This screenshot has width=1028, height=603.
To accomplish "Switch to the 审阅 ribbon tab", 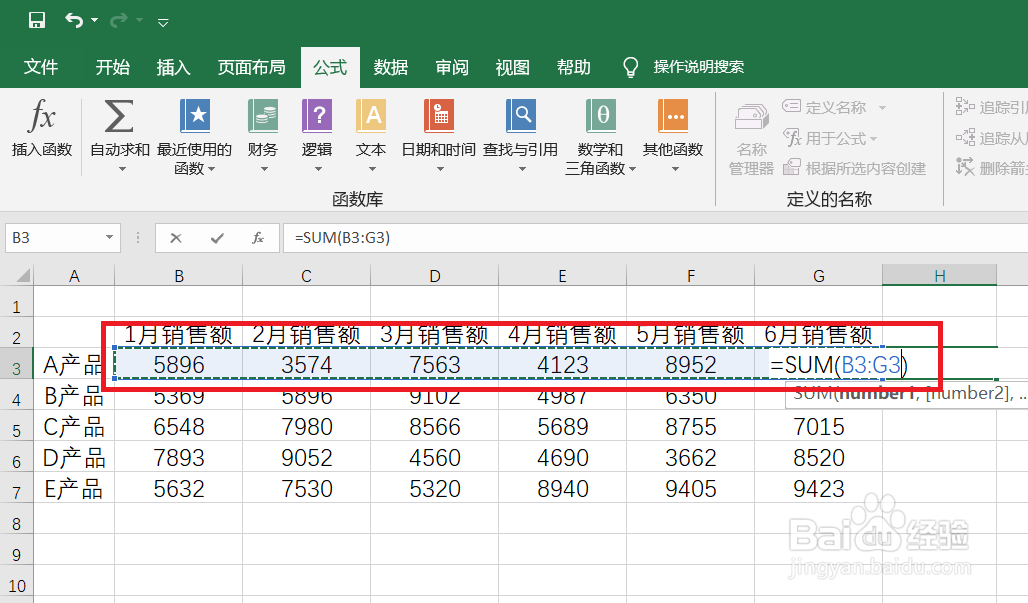I will pos(452,67).
